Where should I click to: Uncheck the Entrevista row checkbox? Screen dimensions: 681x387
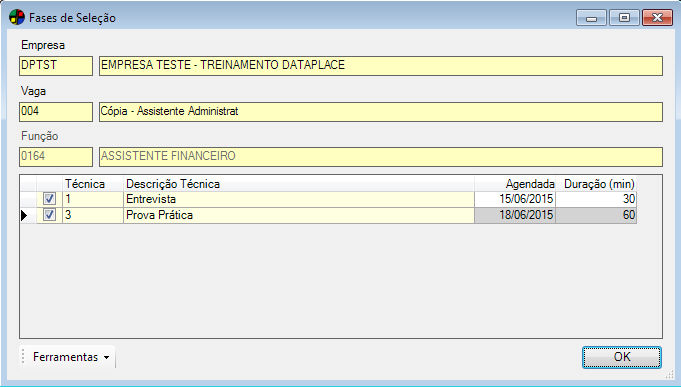[50, 199]
